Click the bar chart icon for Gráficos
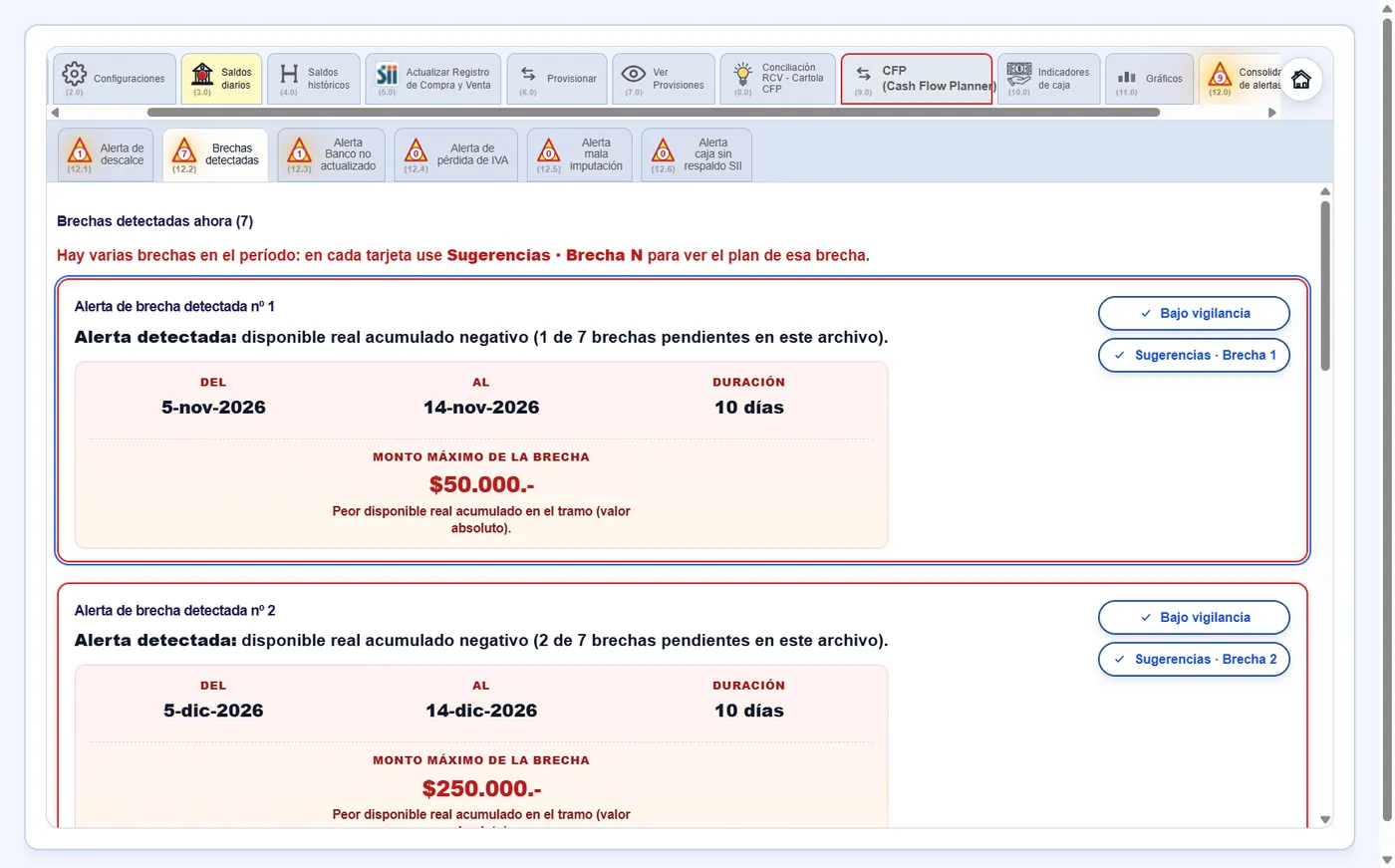1395x868 pixels. click(1127, 77)
